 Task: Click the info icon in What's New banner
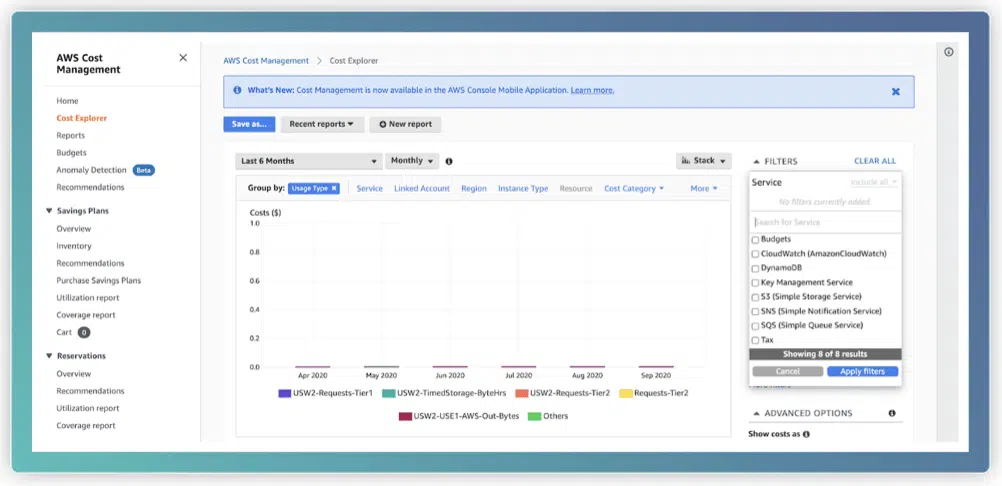coord(238,90)
